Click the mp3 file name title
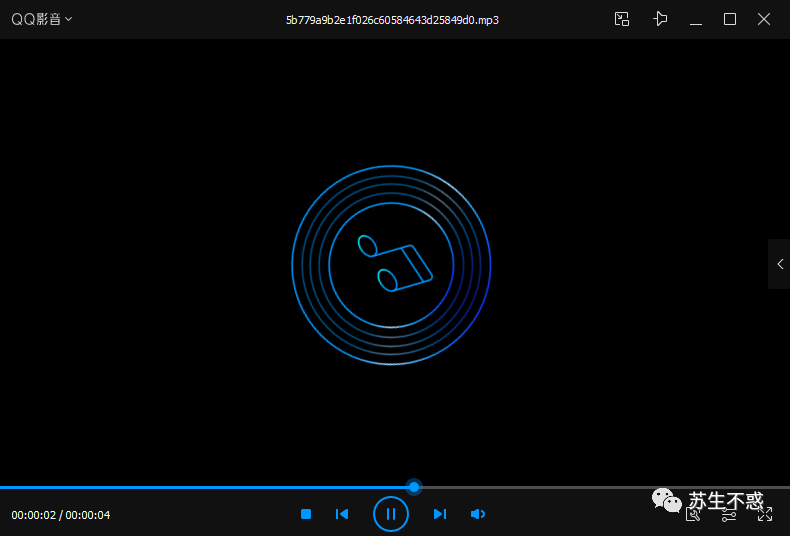This screenshot has width=790, height=536. (x=392, y=20)
